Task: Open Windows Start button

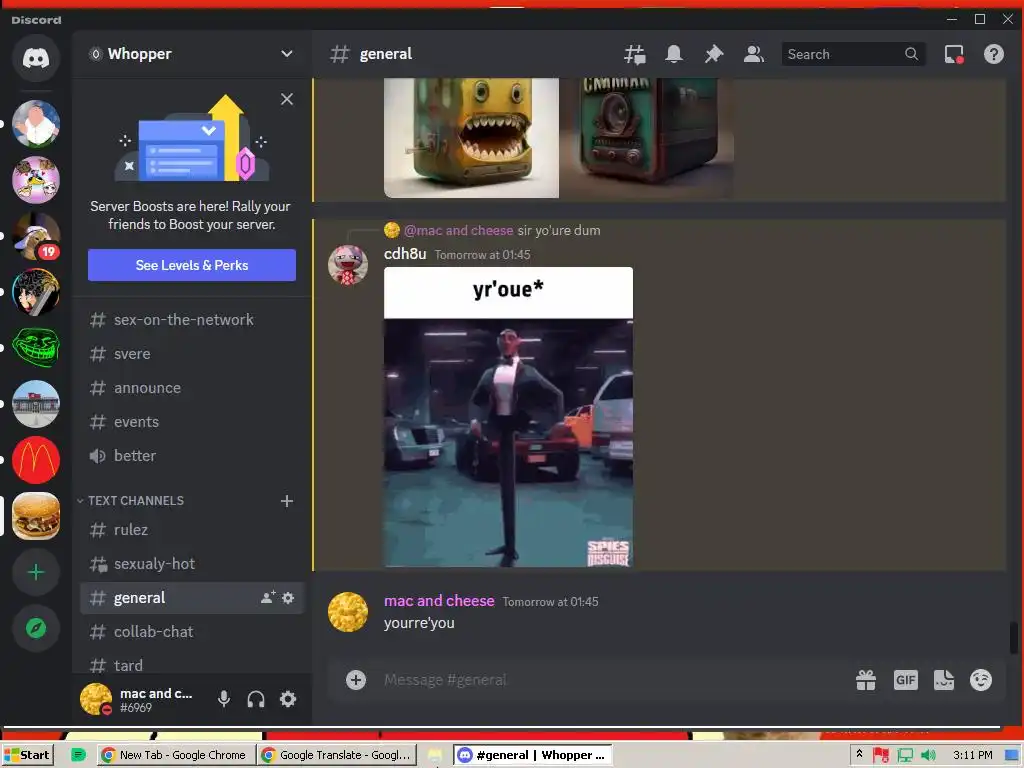Action: click(27, 755)
